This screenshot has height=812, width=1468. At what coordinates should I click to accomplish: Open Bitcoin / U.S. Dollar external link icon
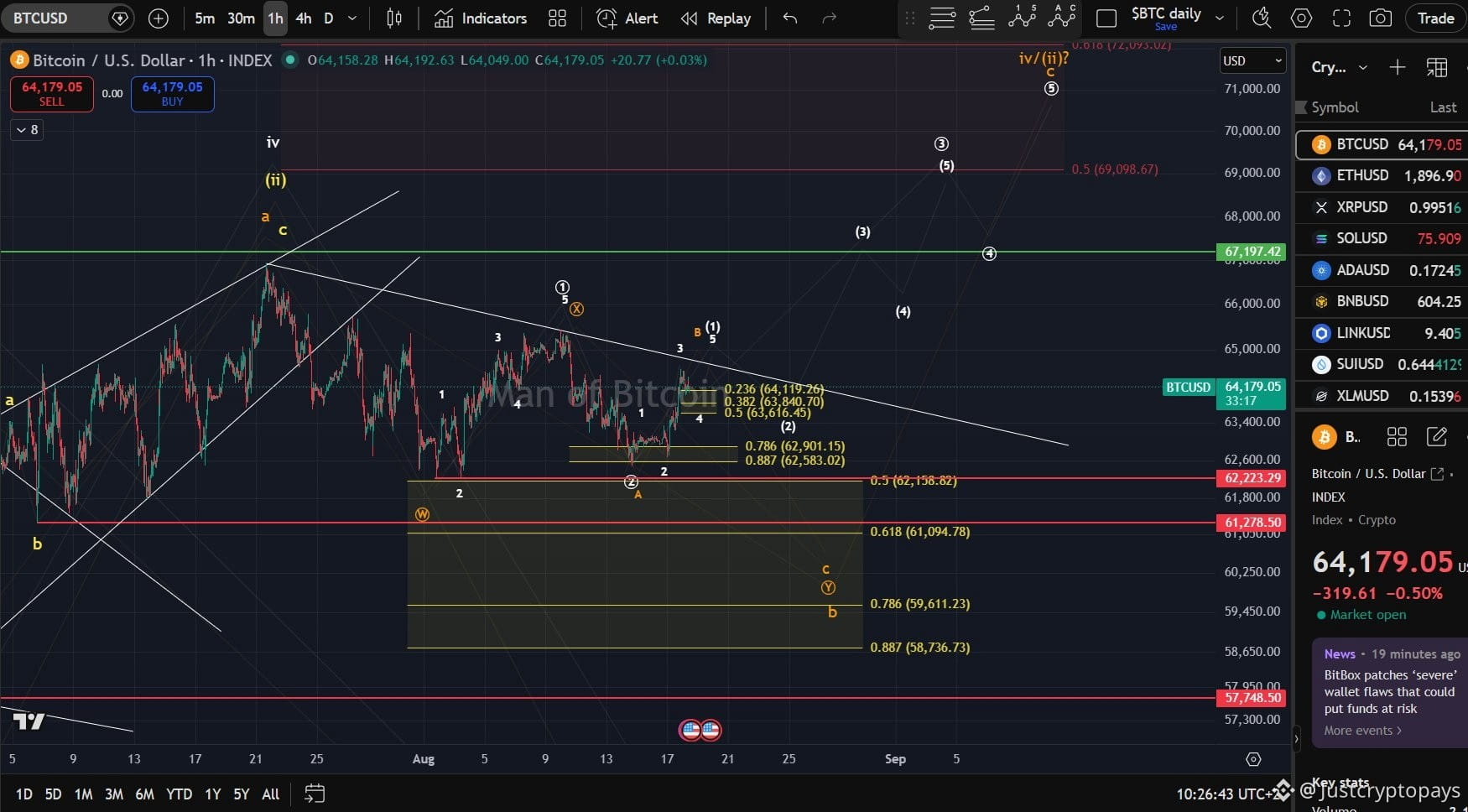coord(1437,474)
